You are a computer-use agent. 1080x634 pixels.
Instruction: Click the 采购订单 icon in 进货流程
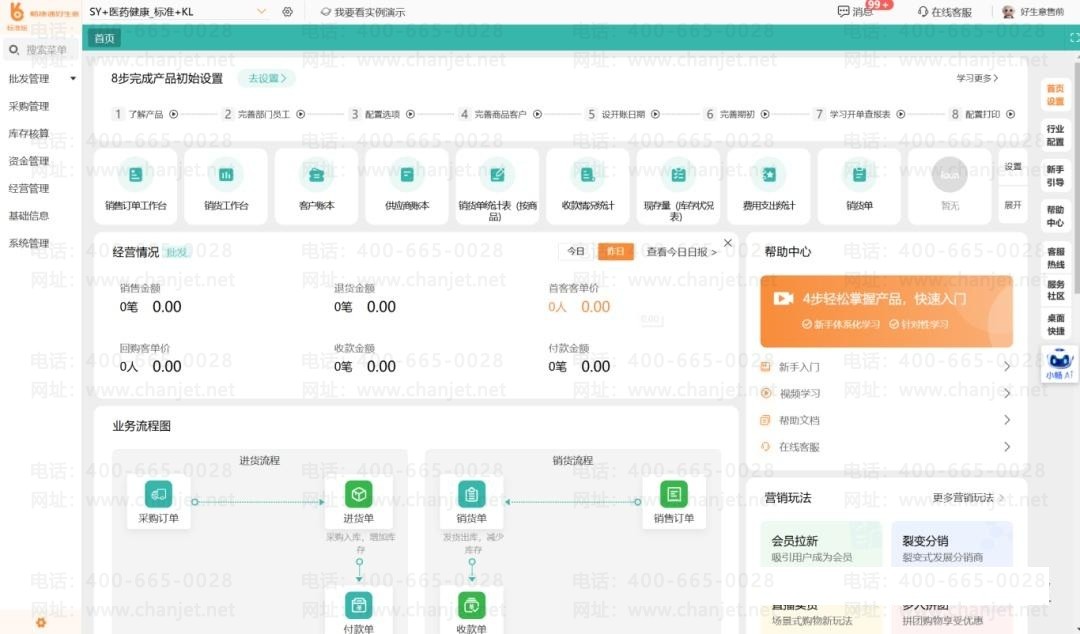pos(158,493)
